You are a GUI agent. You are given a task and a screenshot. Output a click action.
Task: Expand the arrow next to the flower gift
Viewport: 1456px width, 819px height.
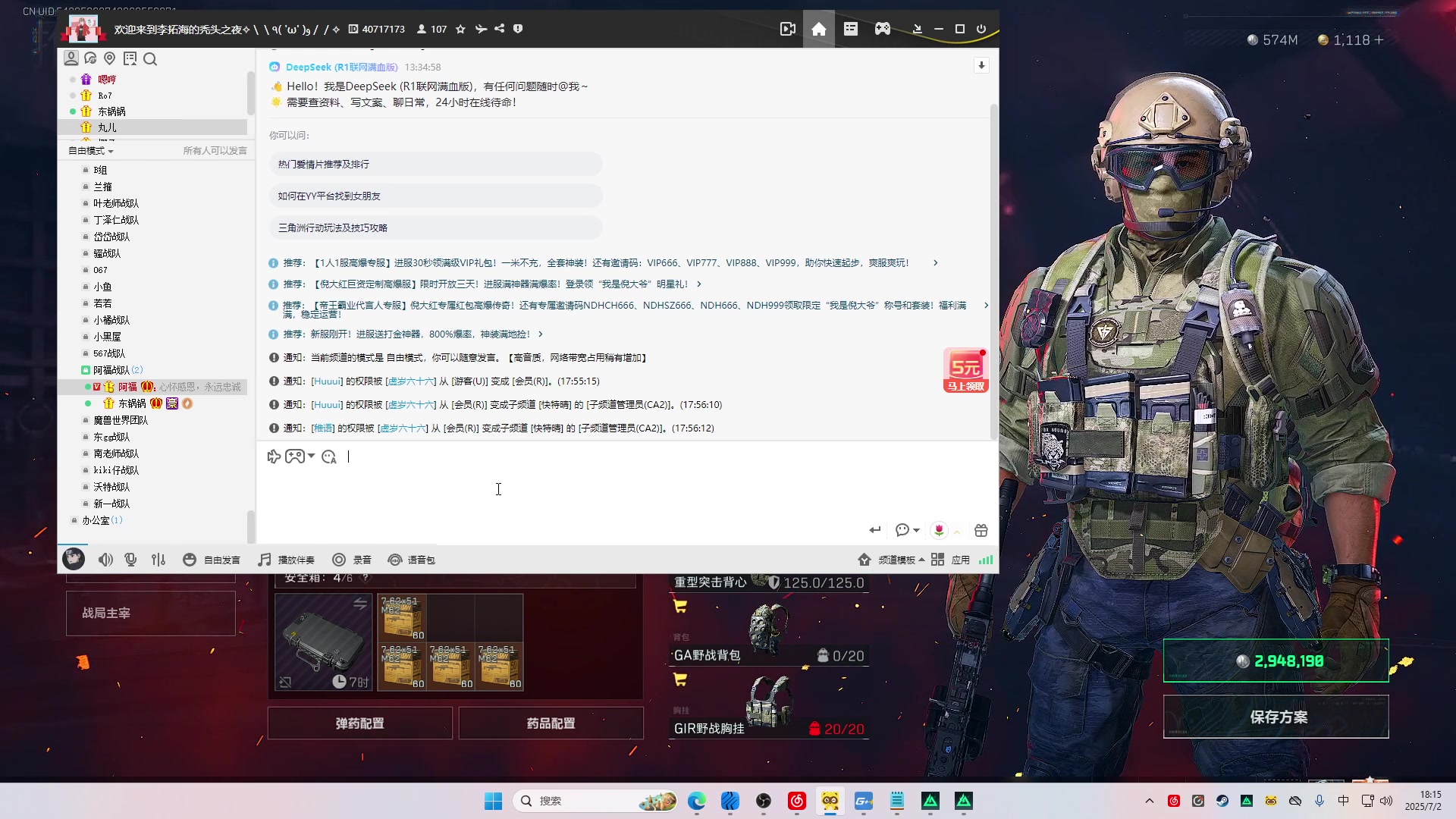pos(957,531)
